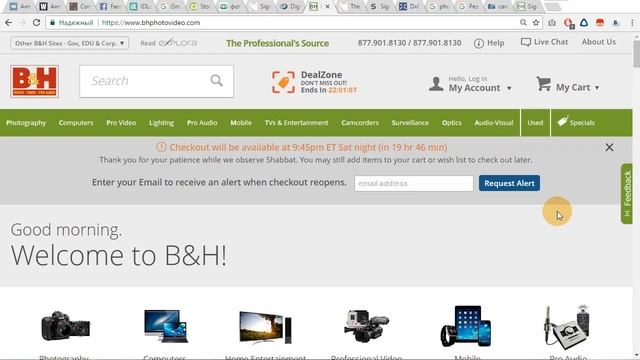Open the browser zoom magnifier icon
This screenshot has width=640, height=360.
(523, 22)
